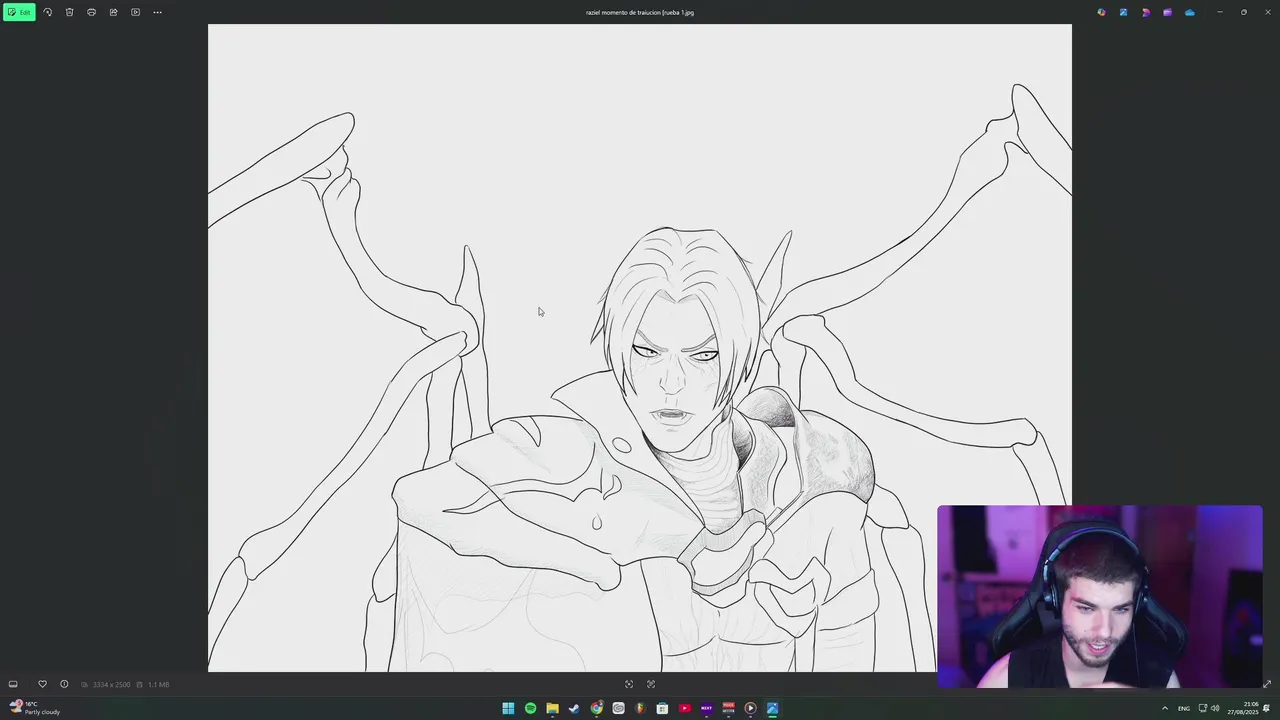Click the actual size zoom icon
1280x720 pixels.
tap(651, 684)
